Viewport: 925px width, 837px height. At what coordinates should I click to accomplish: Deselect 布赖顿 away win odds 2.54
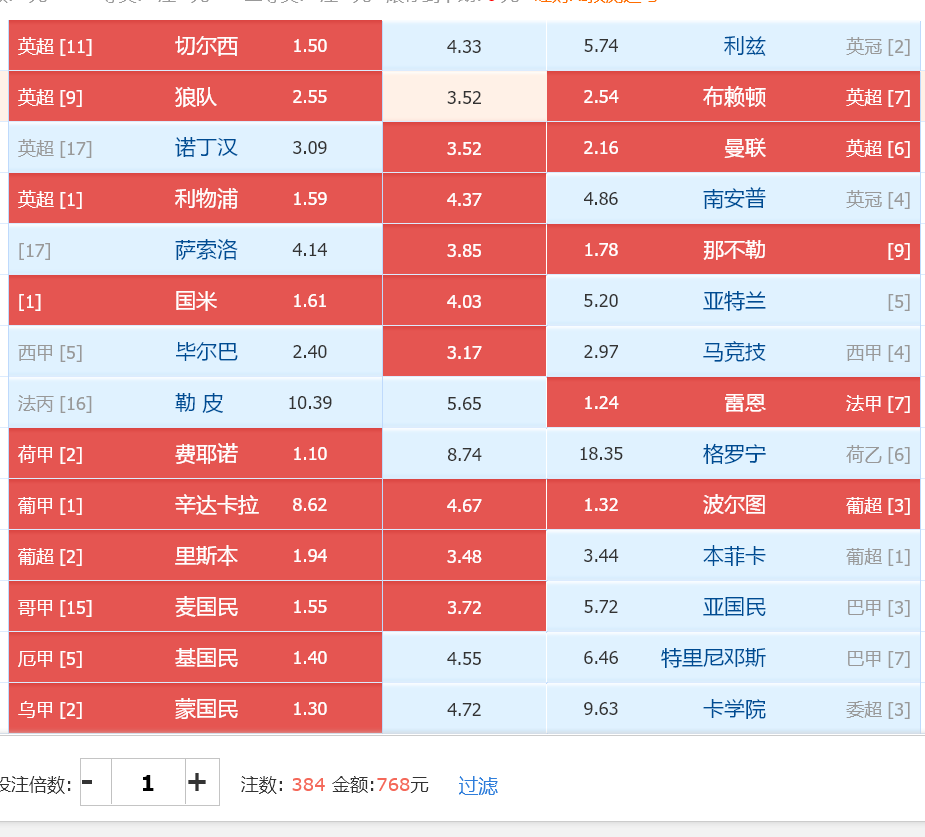tap(733, 97)
